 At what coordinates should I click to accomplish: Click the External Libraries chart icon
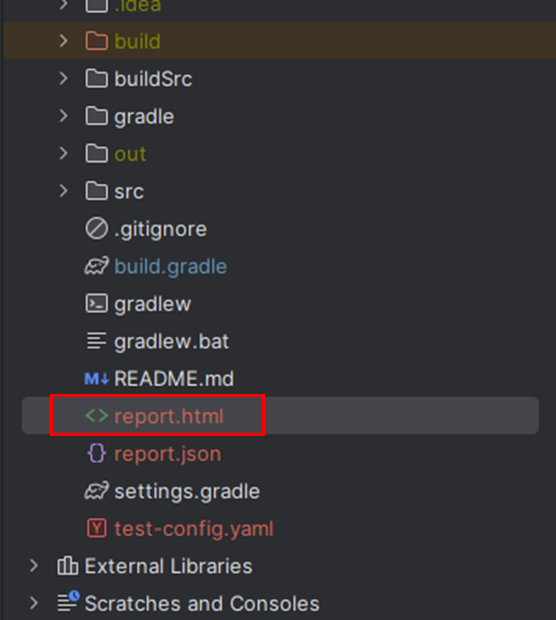tap(68, 565)
